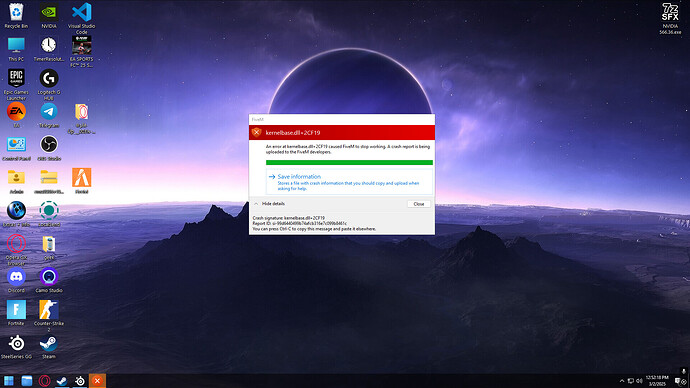Open the volume control in system tray
This screenshot has width=690, height=388.
[x=639, y=381]
